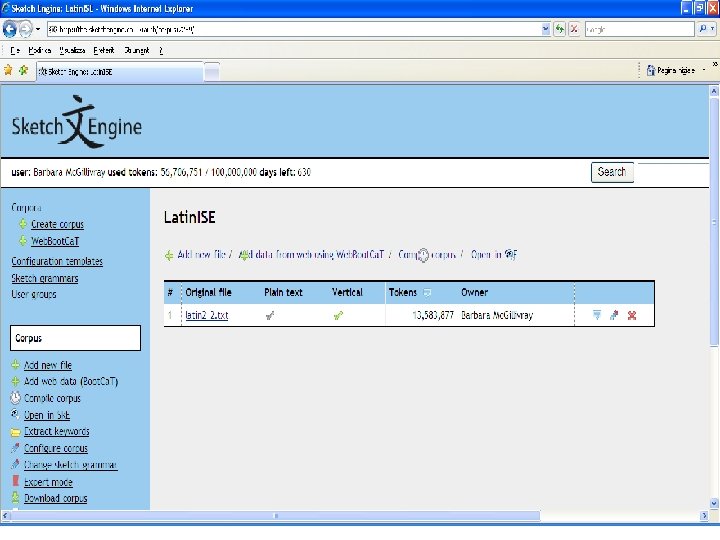
Task: Select the Sketch Engine: LatinISE tab
Action: click(x=119, y=72)
